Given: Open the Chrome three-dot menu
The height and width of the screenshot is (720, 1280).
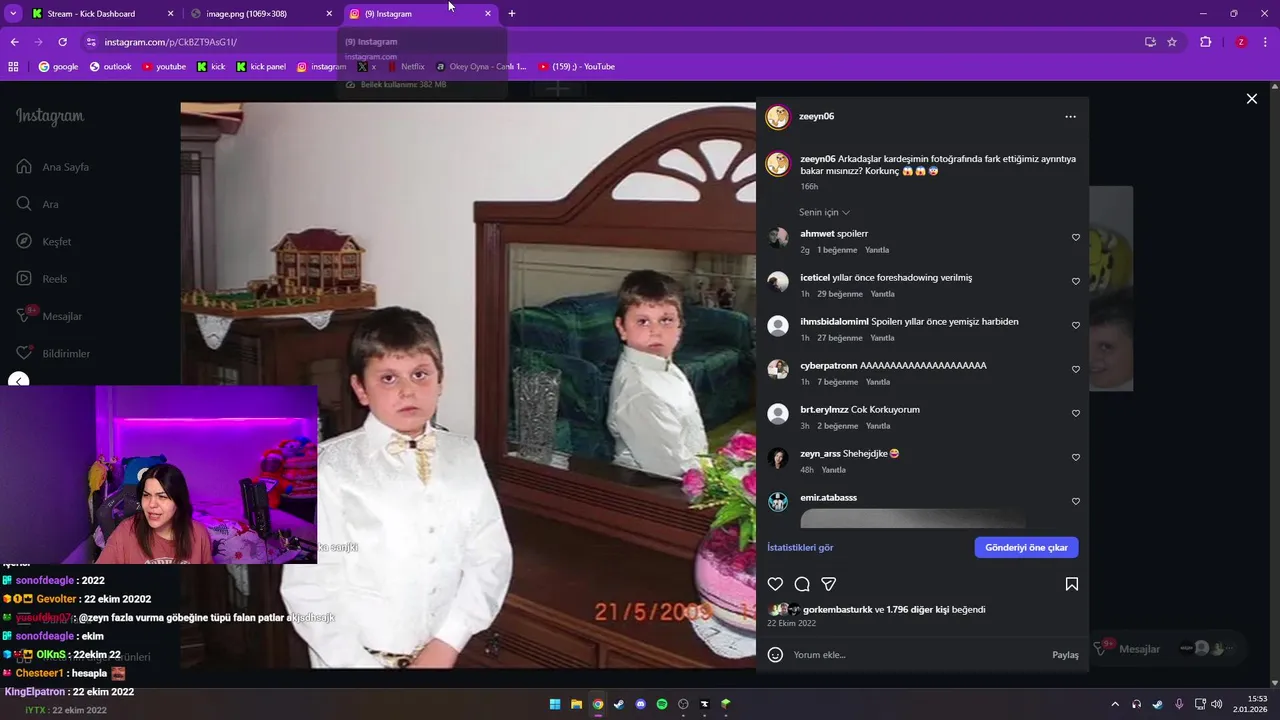Looking at the screenshot, I should coord(1266,42).
